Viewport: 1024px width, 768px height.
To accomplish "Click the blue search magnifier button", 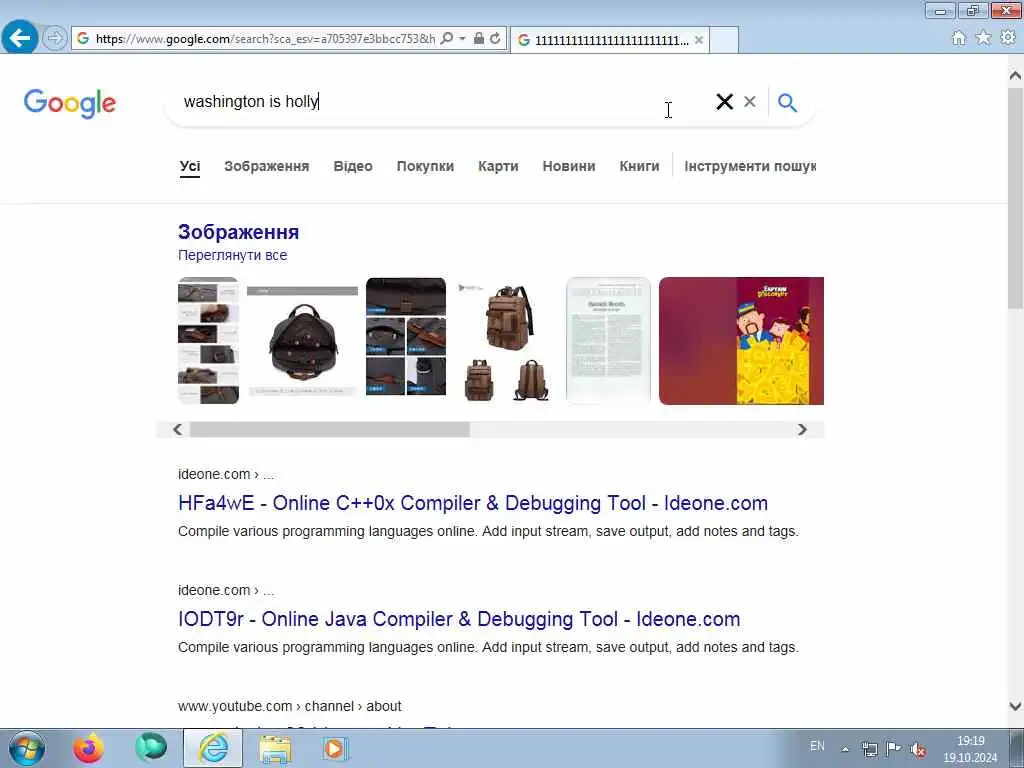I will [787, 103].
